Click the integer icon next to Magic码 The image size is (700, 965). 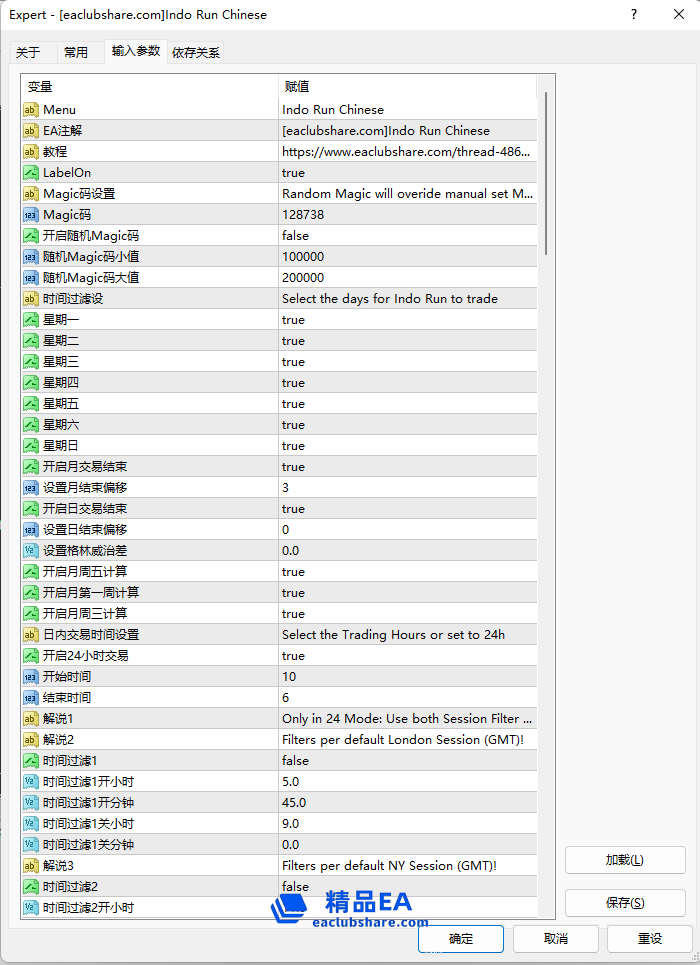coord(31,215)
